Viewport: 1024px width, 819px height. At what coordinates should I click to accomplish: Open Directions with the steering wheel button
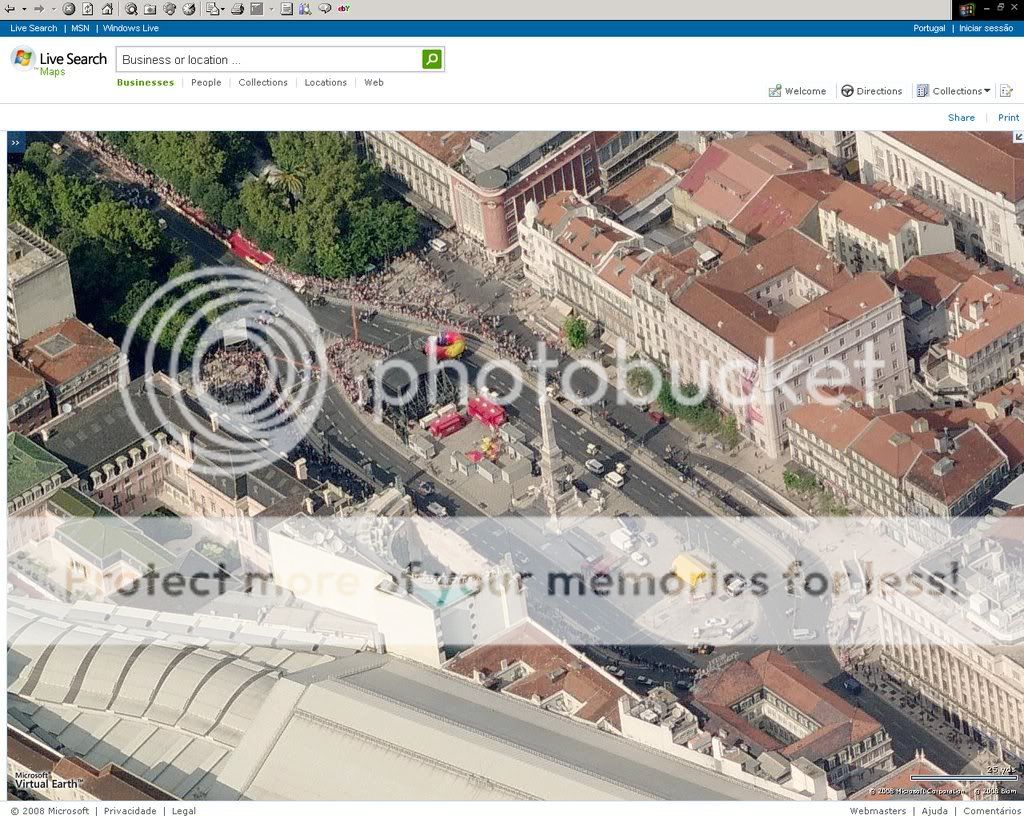coord(871,91)
